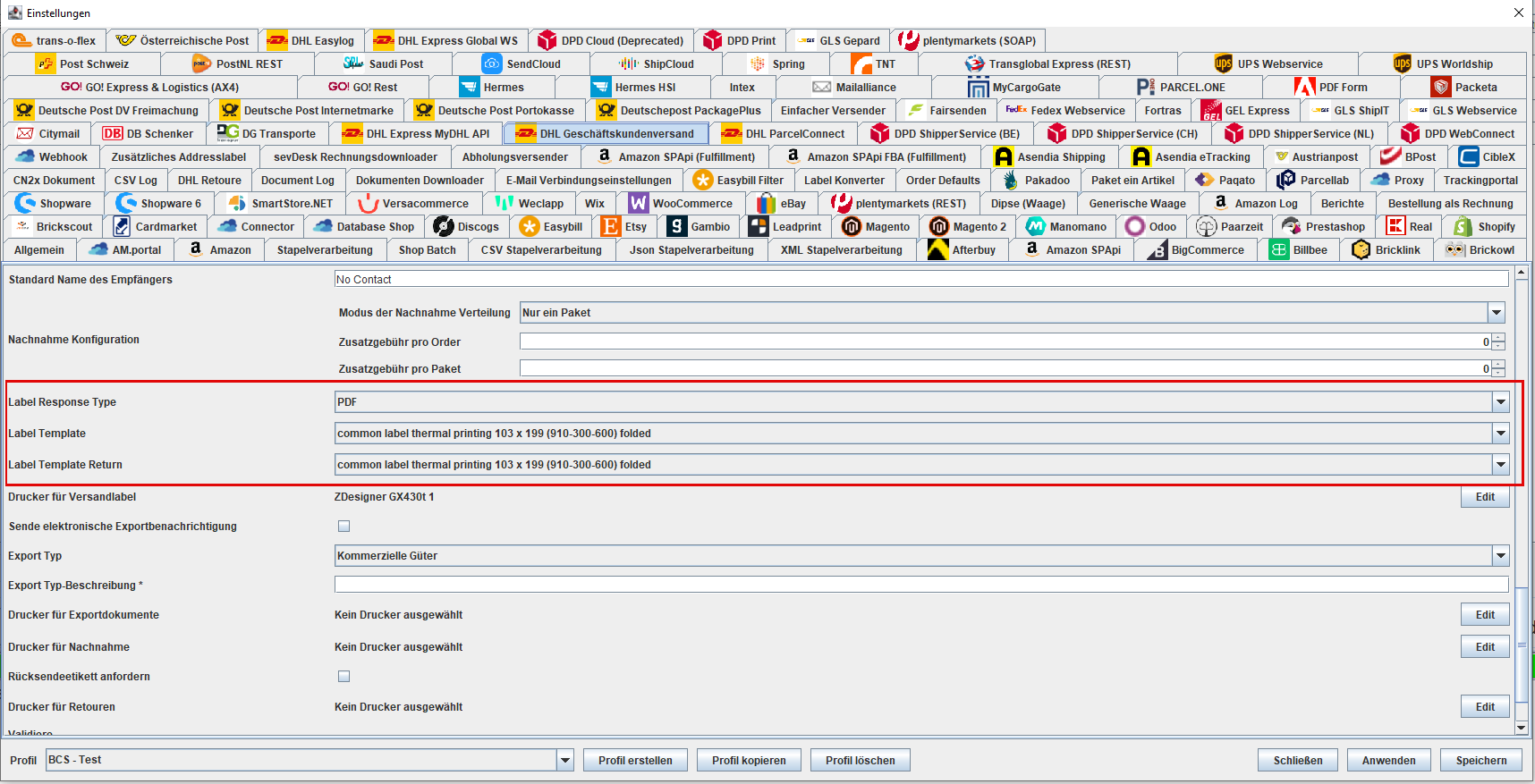Expand the Label Template dropdown

pyautogui.click(x=1500, y=434)
